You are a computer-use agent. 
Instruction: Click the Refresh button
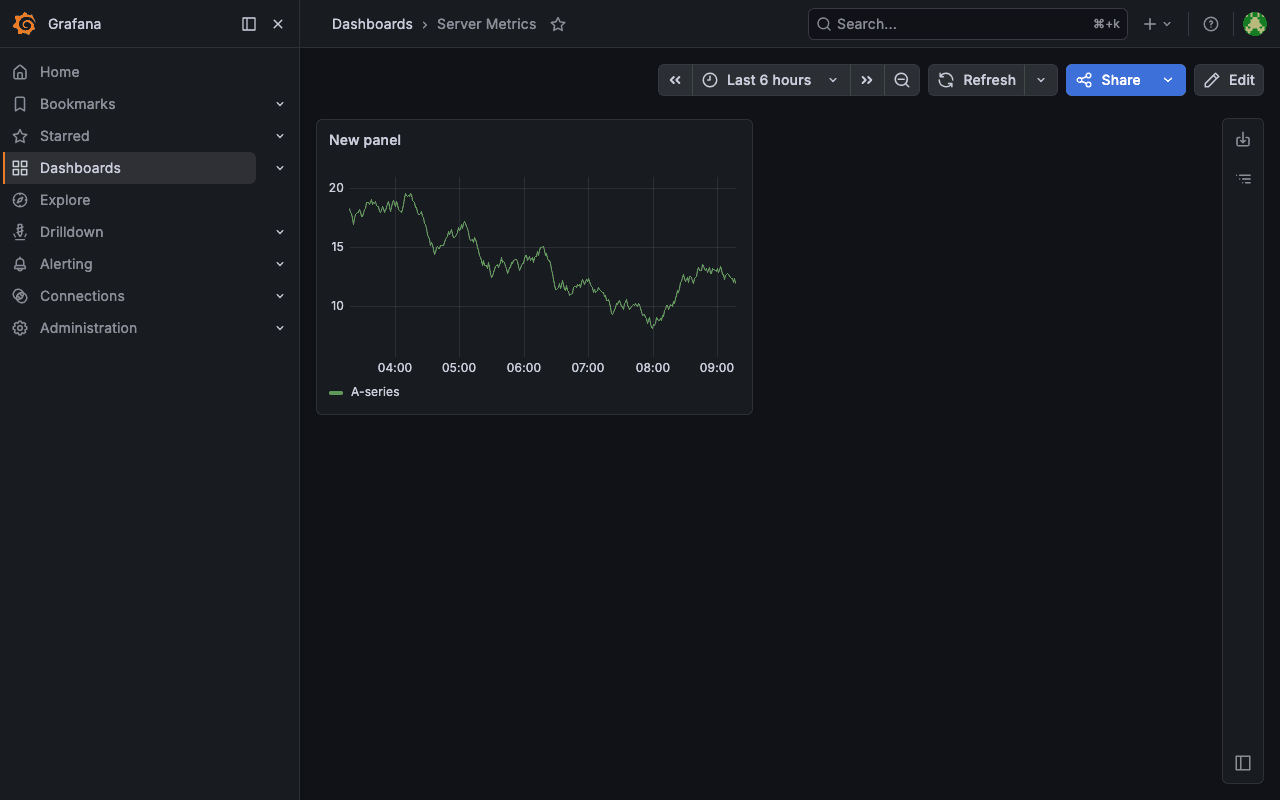point(977,80)
